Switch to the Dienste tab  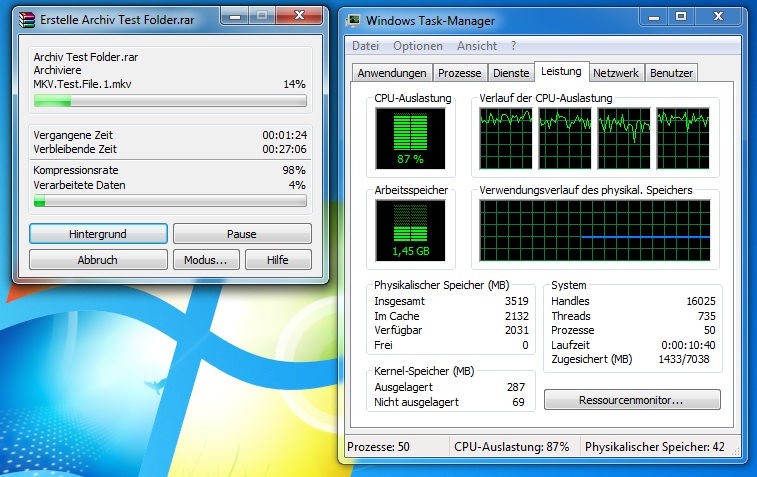[511, 73]
